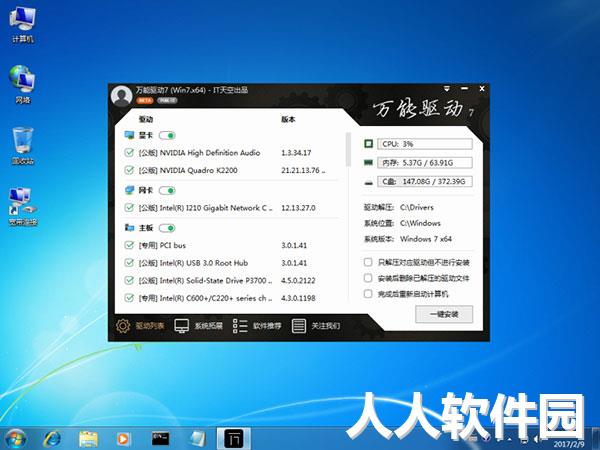
Task: Click the orange BETA badge
Action: pos(145,101)
